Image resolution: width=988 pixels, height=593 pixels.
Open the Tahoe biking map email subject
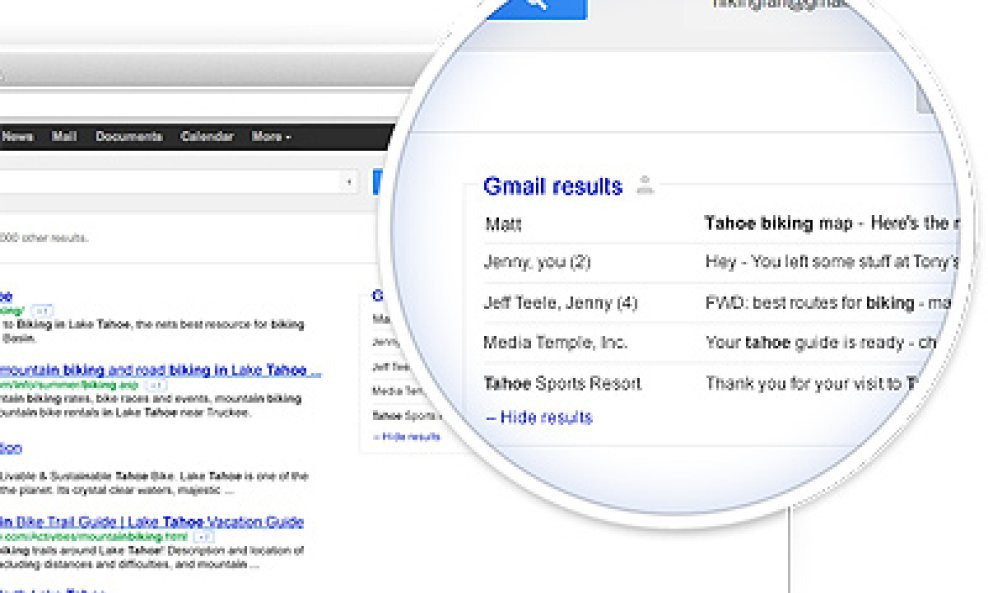[832, 223]
